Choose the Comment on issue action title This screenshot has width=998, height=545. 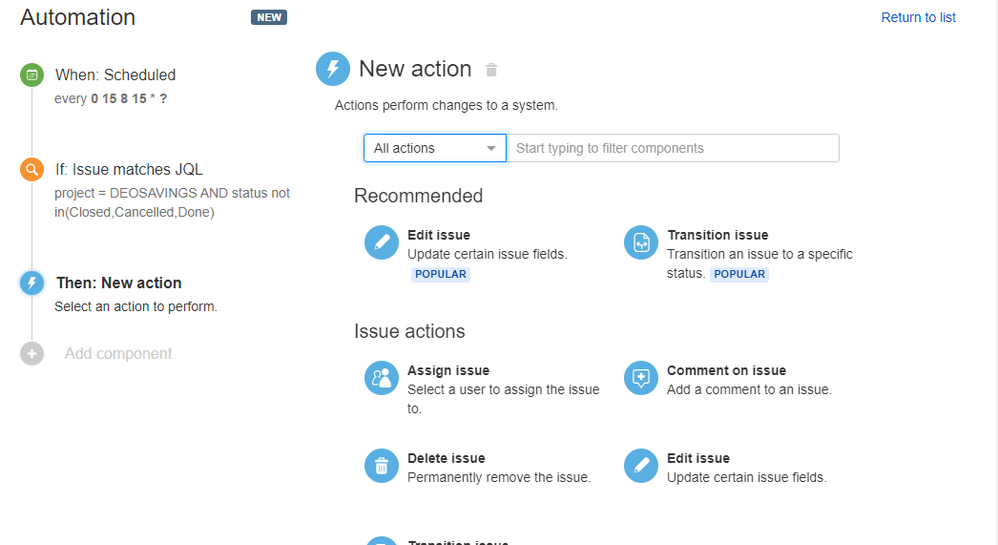[726, 371]
